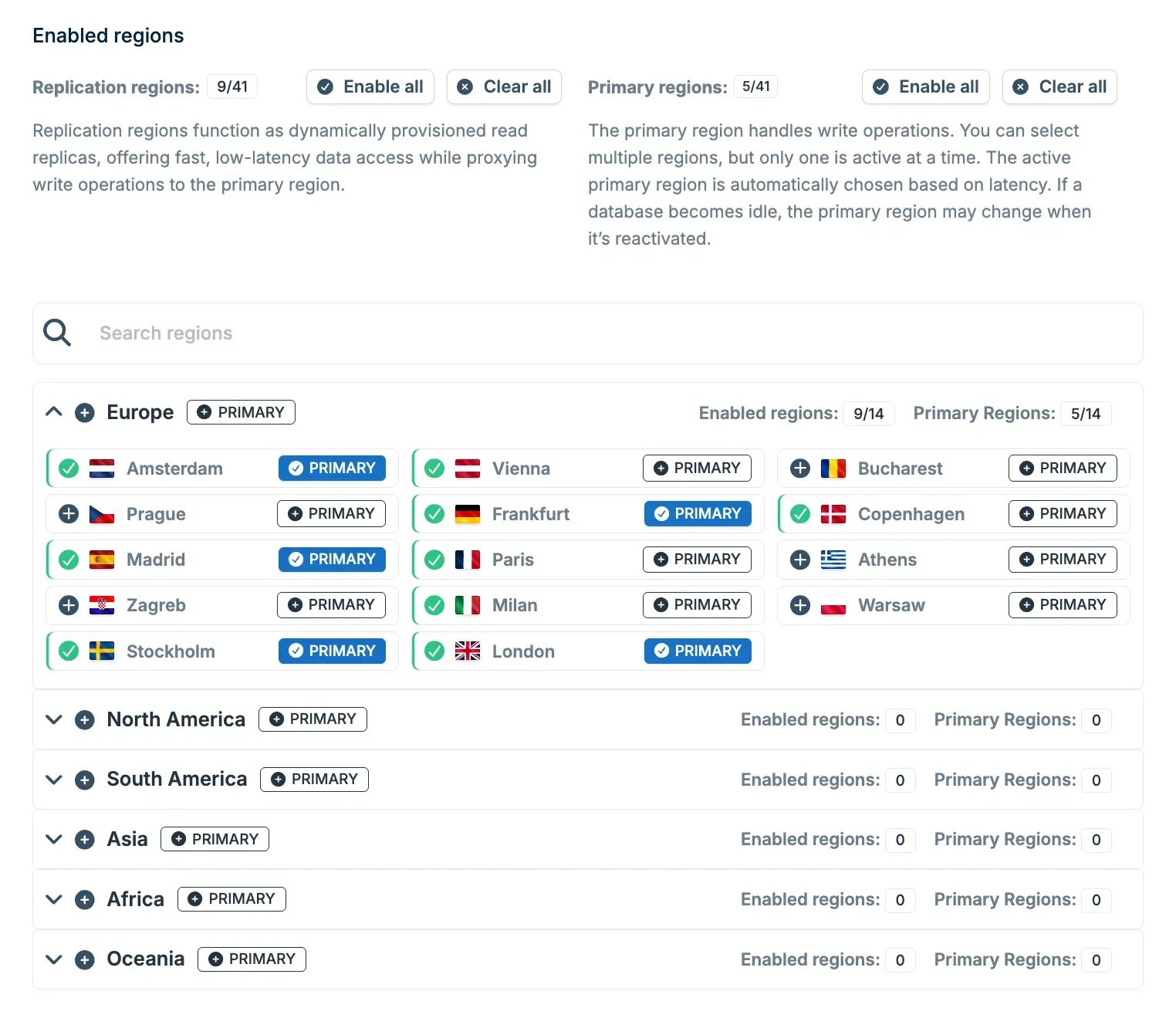Click the magnifier search icon
The height and width of the screenshot is (1025, 1176).
[x=57, y=333]
